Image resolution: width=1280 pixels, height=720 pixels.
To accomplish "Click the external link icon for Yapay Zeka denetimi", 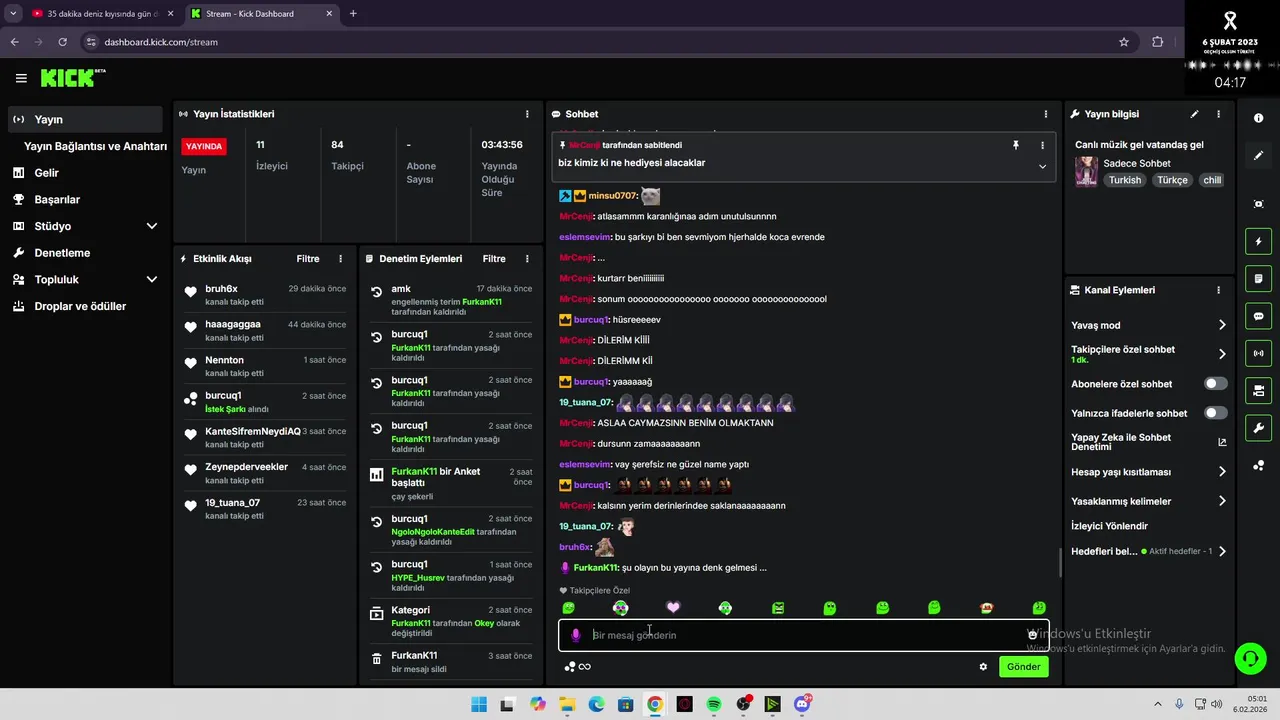I will point(1222,442).
